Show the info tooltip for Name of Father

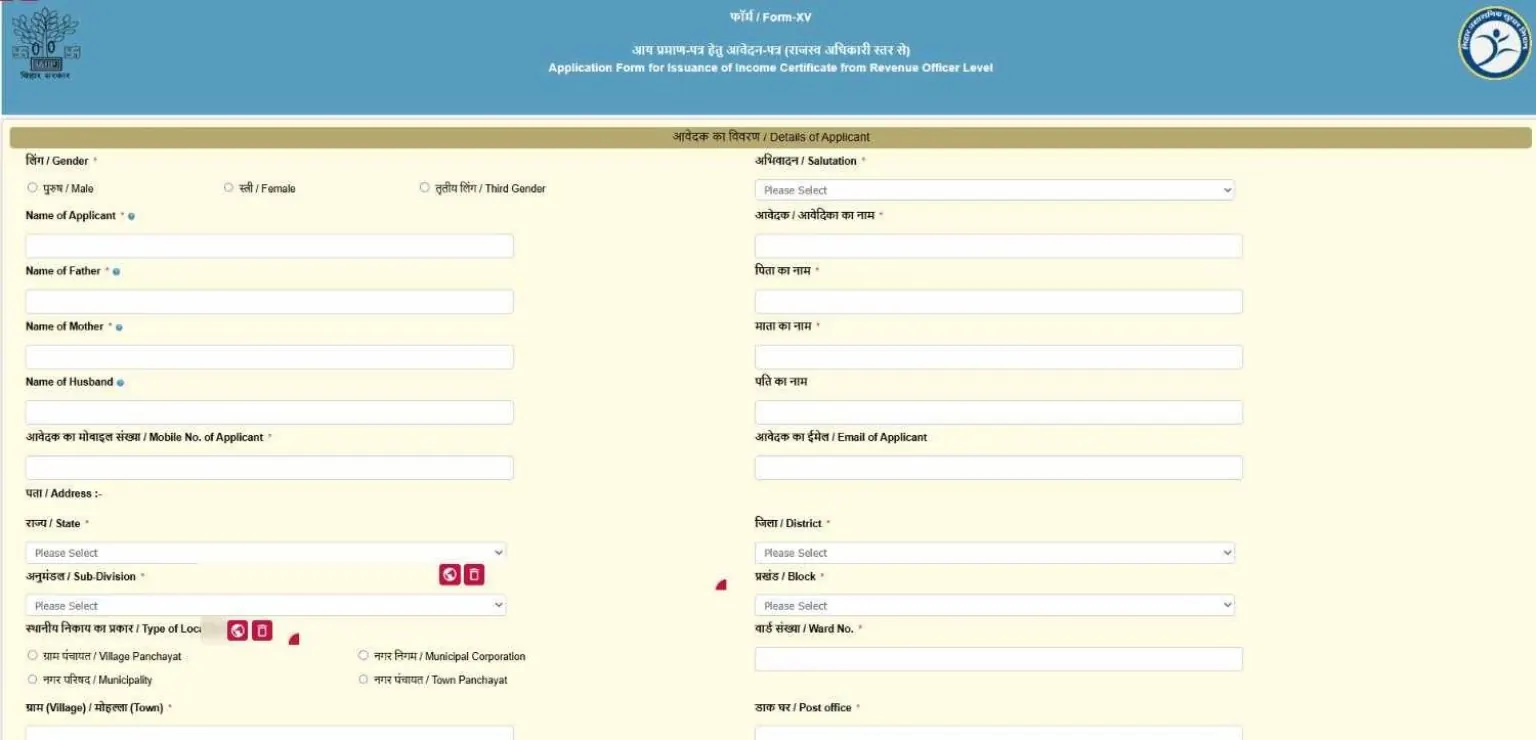pos(116,272)
